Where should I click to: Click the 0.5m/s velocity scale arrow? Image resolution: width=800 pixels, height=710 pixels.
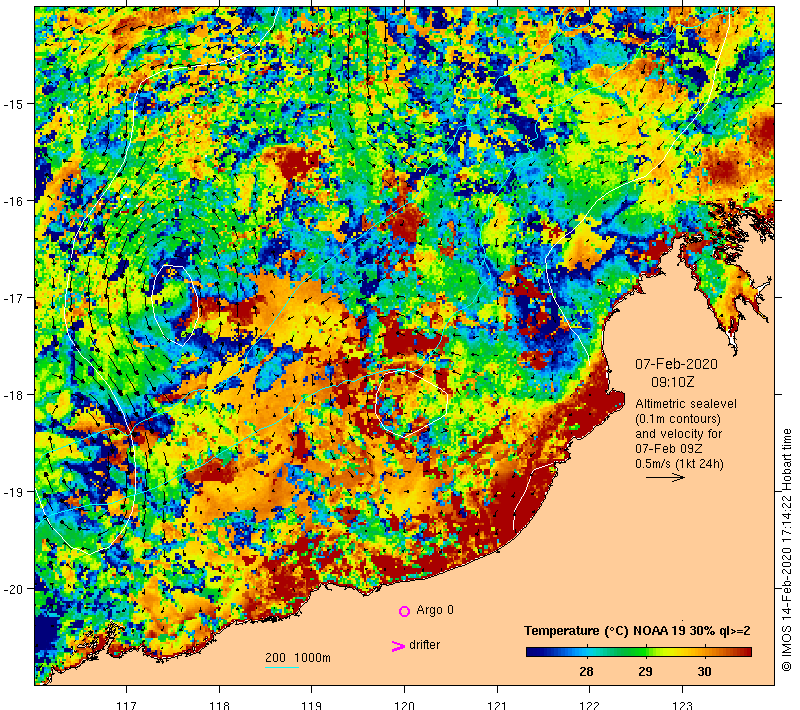[x=665, y=477]
